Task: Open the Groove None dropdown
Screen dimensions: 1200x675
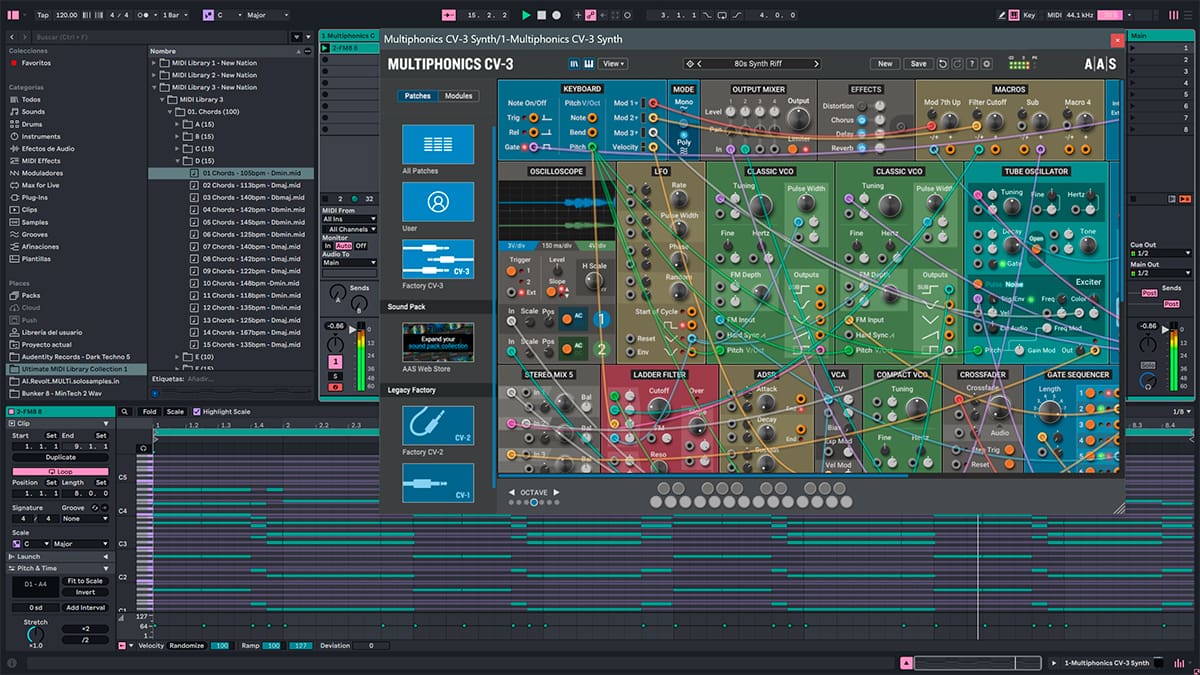Action: tap(84, 518)
